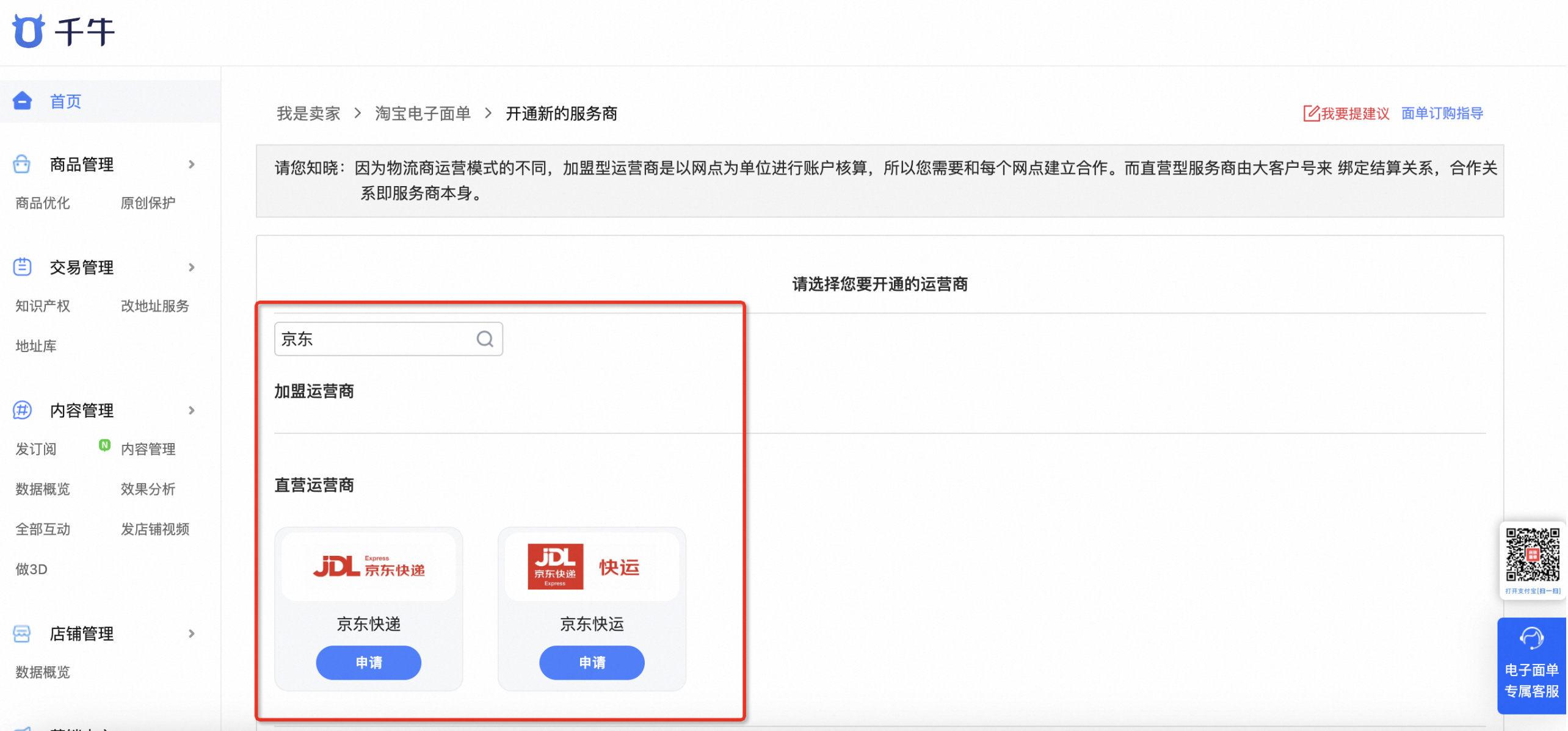Expand the 商品管理 menu arrow

pos(192,164)
